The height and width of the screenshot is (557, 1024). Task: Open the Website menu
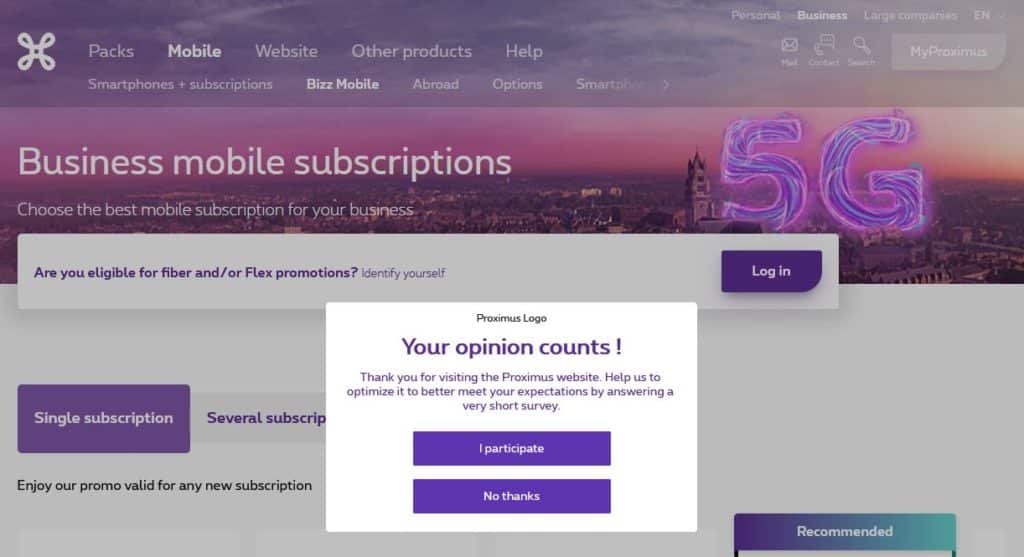pos(286,51)
